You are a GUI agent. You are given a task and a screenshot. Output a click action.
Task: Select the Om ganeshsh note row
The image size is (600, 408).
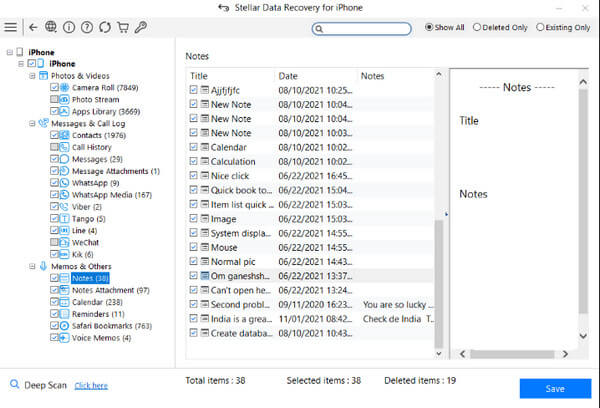point(311,276)
